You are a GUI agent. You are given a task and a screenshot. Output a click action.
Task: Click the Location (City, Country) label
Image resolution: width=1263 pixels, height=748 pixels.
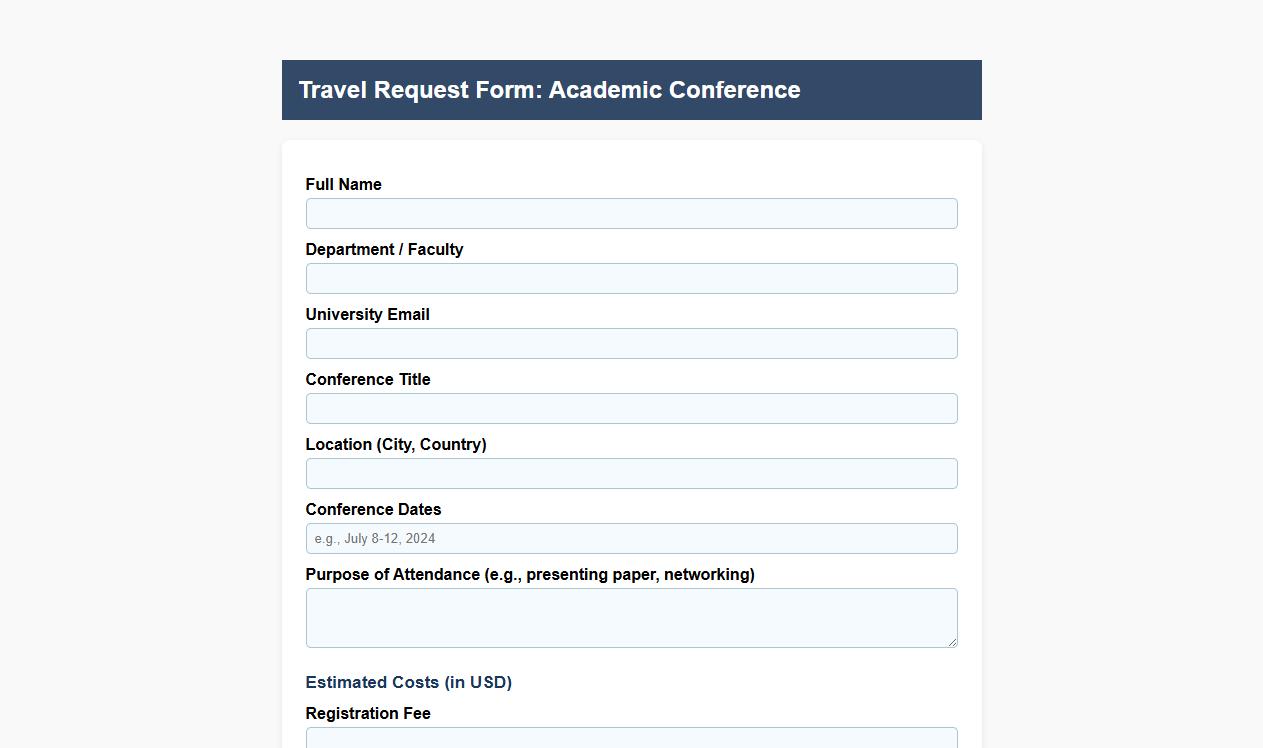(x=396, y=444)
